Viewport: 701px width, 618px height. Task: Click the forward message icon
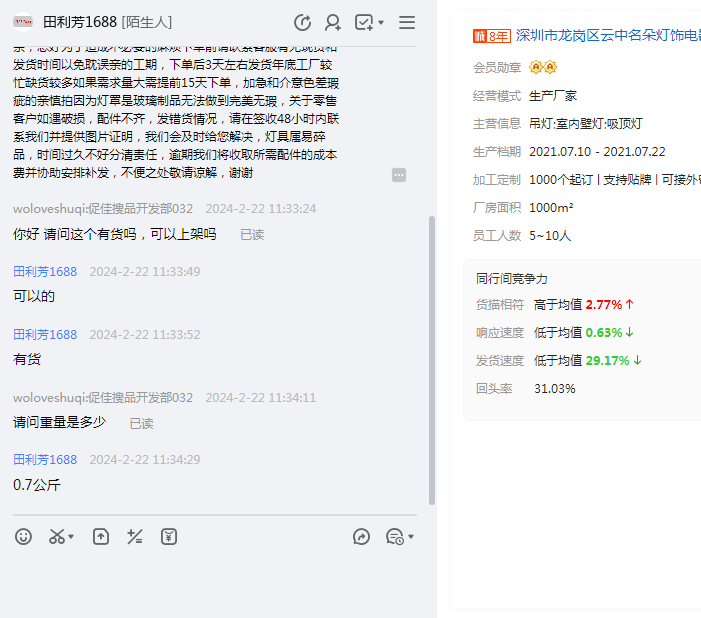pos(361,537)
